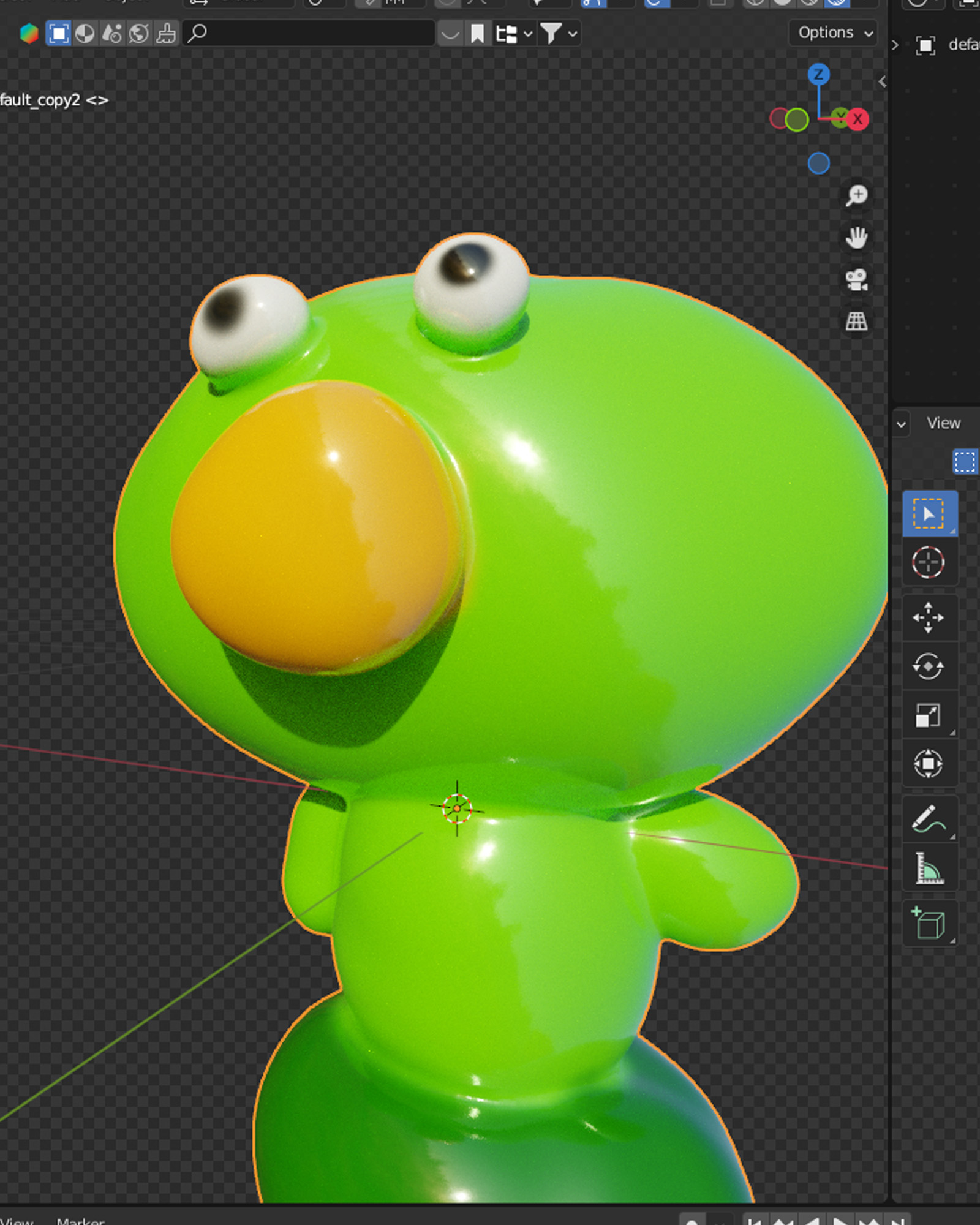Viewport: 980px width, 1225px height.
Task: Choose the Rotate tool
Action: (929, 666)
